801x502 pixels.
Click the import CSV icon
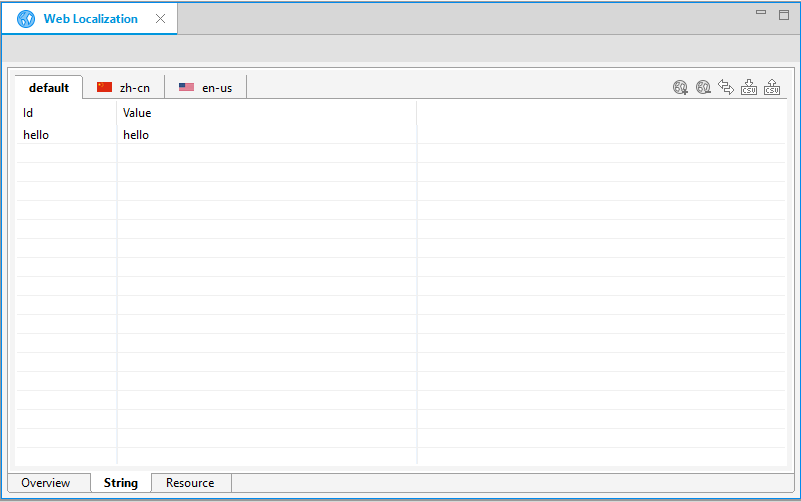coord(749,88)
